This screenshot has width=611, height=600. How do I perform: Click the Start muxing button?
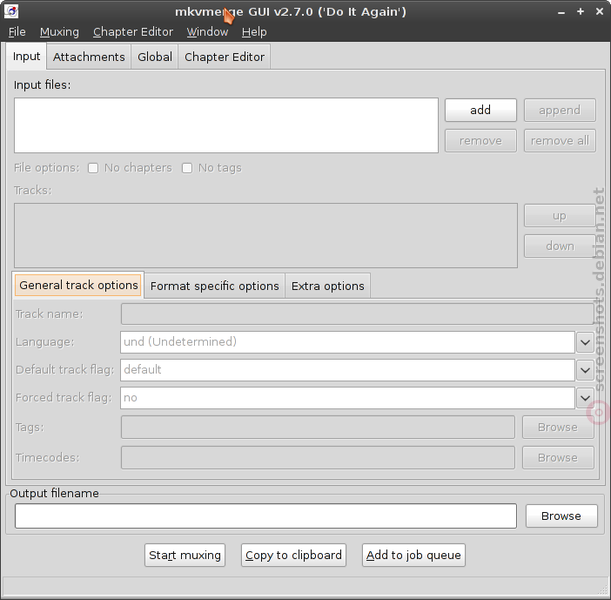coord(185,555)
